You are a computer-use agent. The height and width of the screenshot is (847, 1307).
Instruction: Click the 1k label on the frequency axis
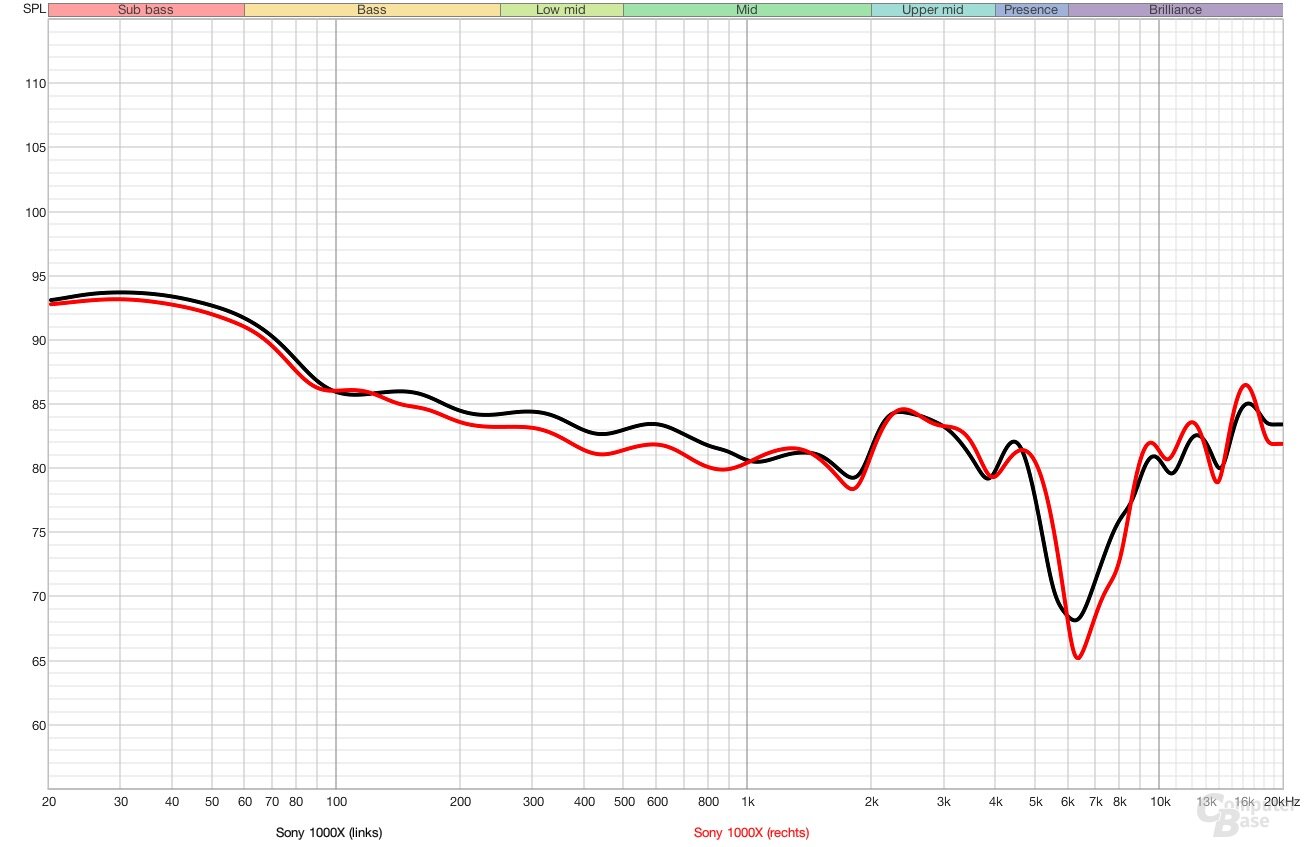[x=747, y=802]
